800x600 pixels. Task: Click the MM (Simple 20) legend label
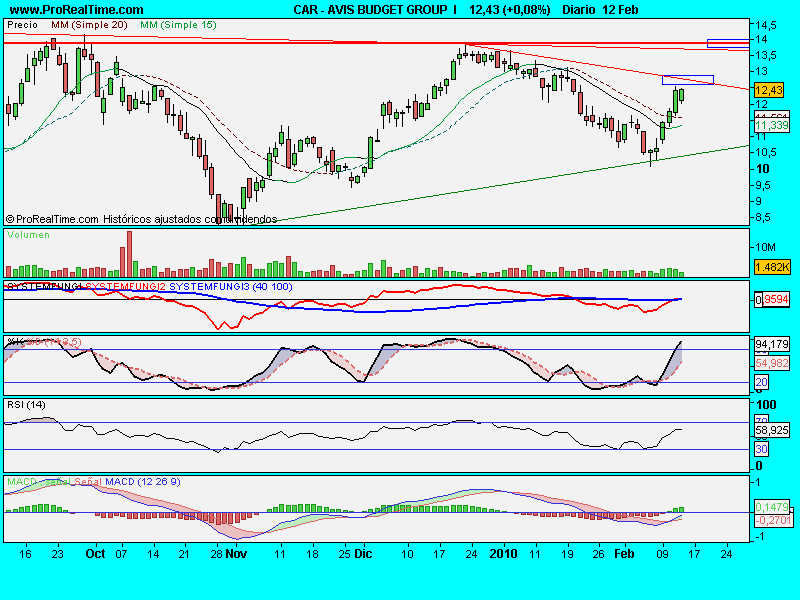(x=89, y=25)
